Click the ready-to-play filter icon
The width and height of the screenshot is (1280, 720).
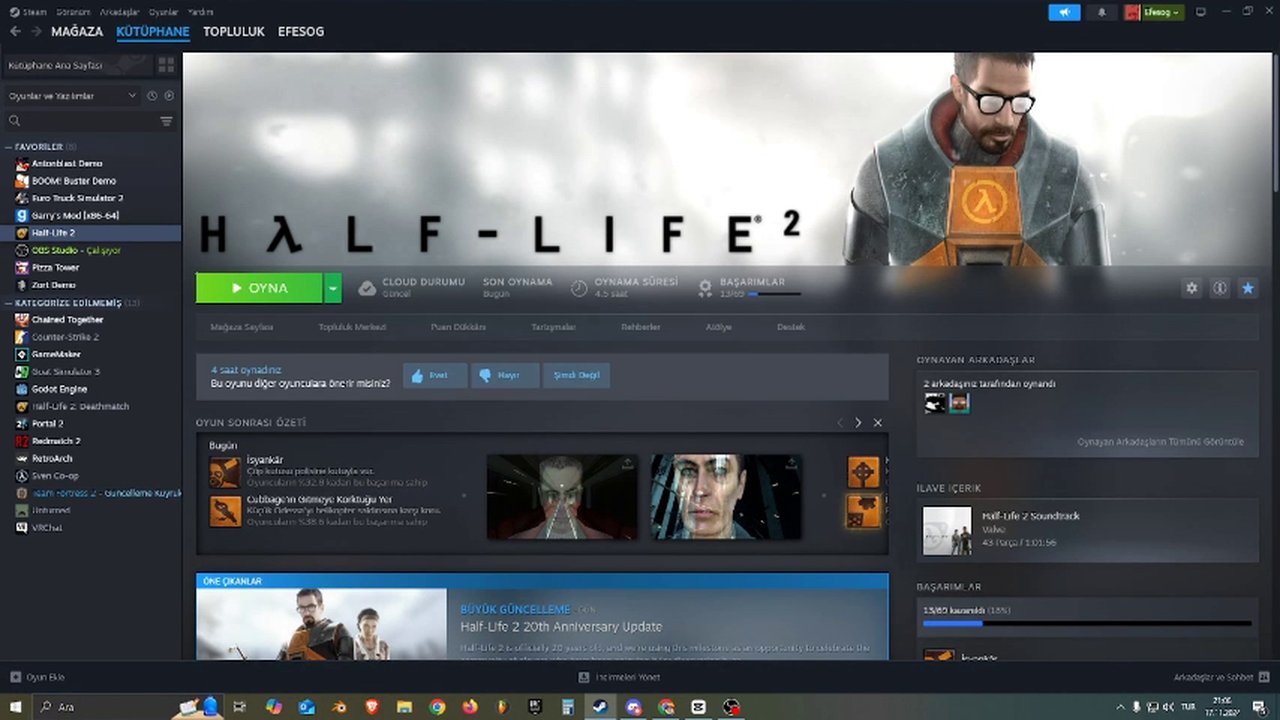169,96
